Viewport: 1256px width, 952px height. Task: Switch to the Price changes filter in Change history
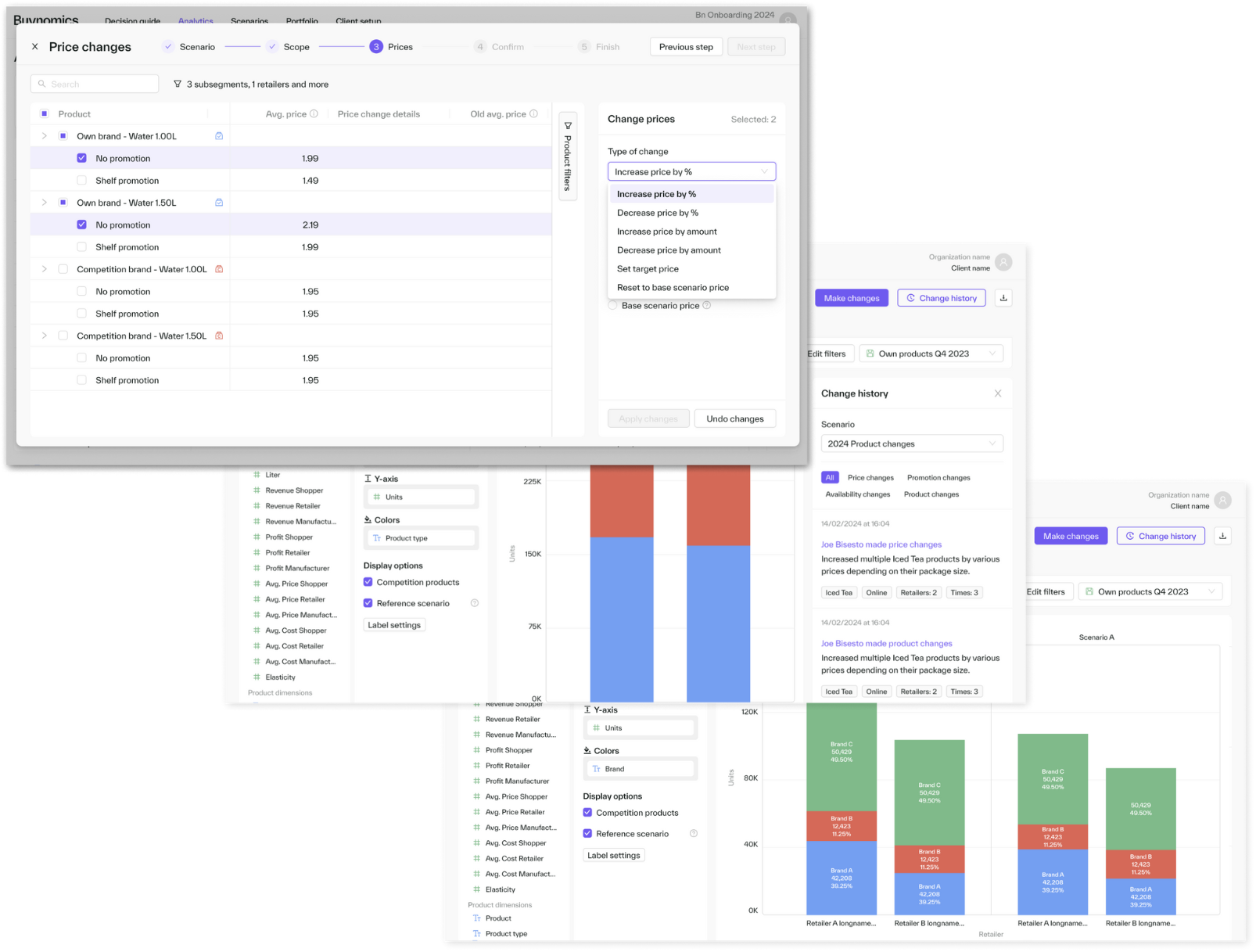pos(870,477)
